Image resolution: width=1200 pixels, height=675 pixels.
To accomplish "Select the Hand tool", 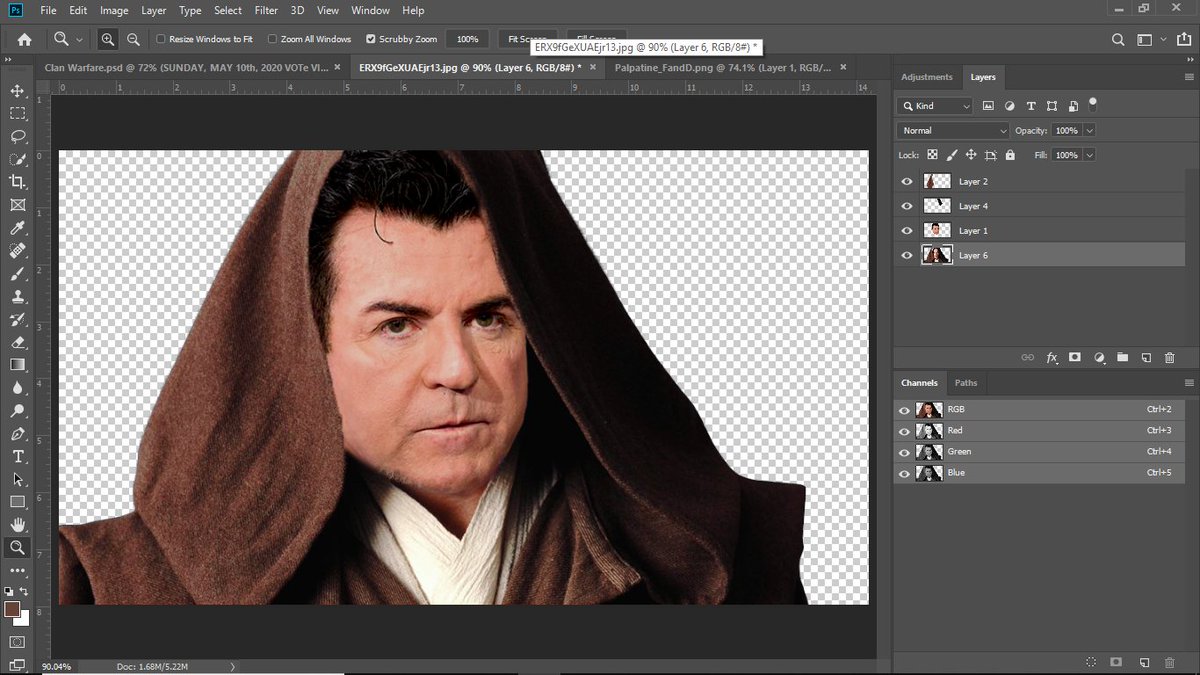I will (17, 525).
